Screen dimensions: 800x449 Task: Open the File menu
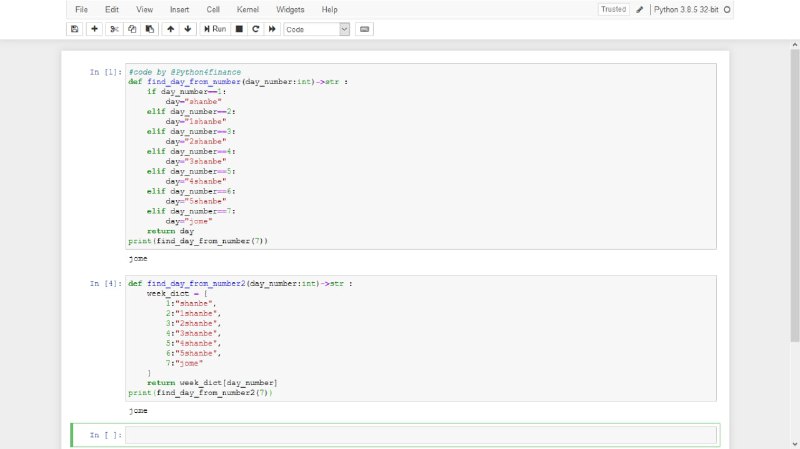[81, 10]
